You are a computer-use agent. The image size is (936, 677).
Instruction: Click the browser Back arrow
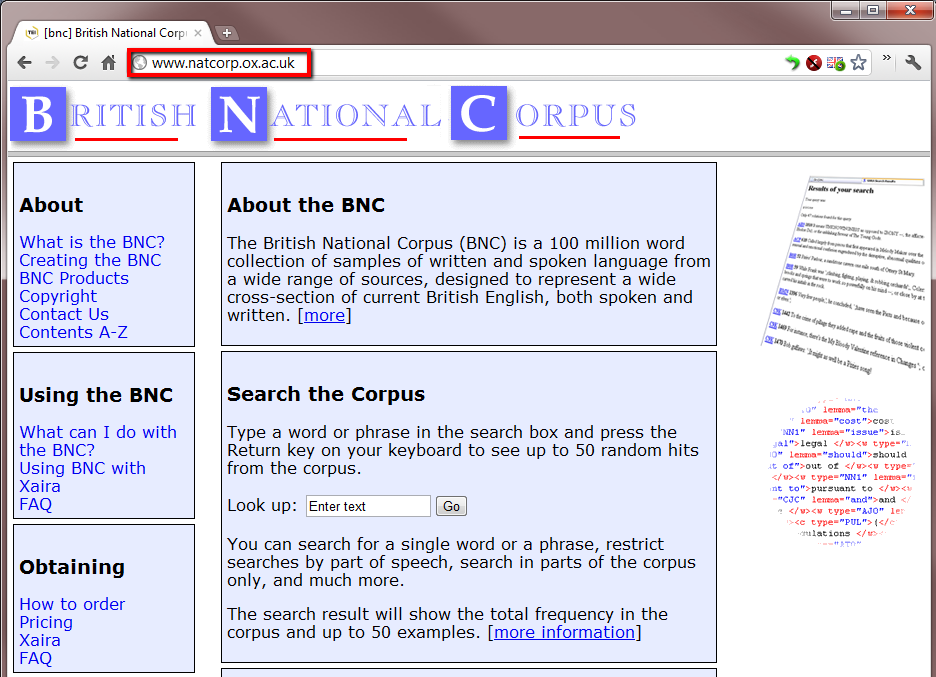coord(24,63)
